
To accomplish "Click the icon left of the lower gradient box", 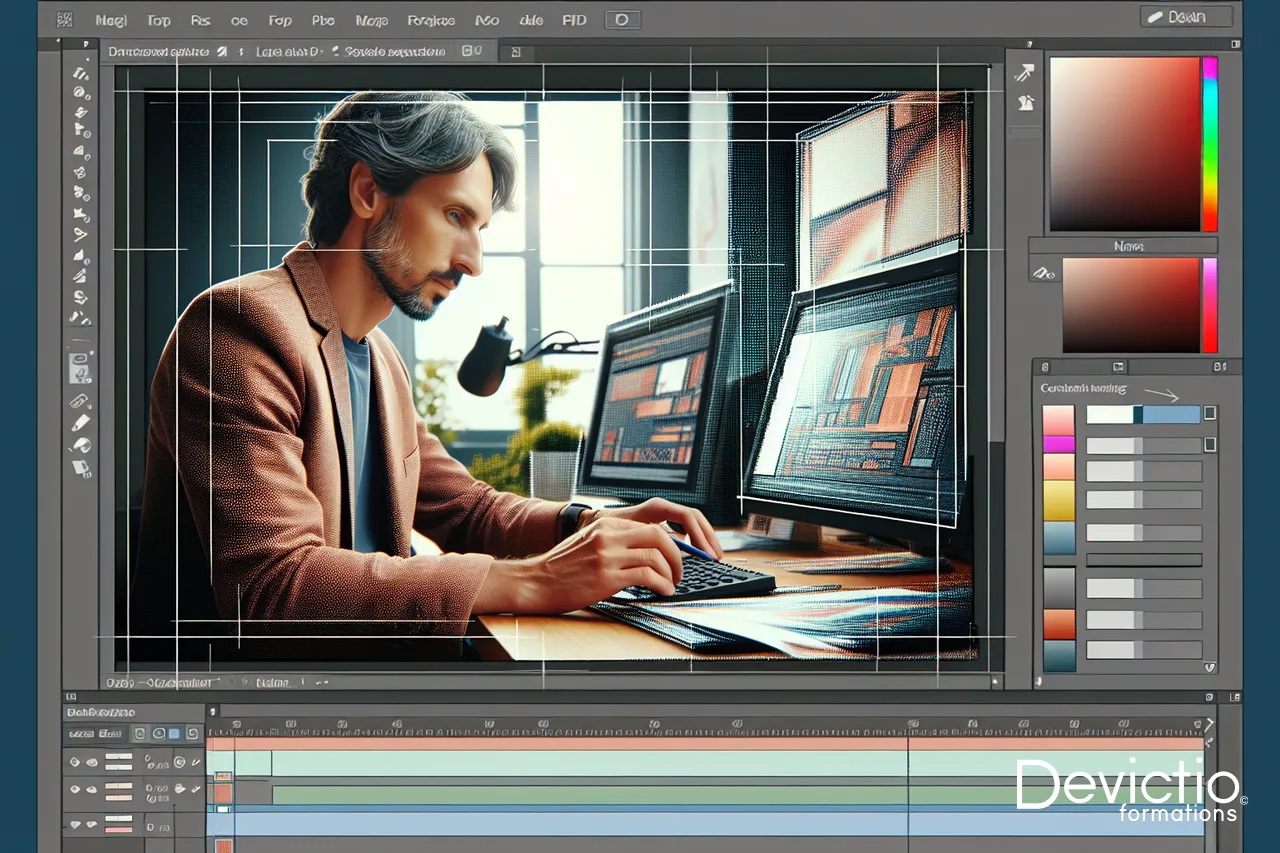I will [x=1042, y=271].
